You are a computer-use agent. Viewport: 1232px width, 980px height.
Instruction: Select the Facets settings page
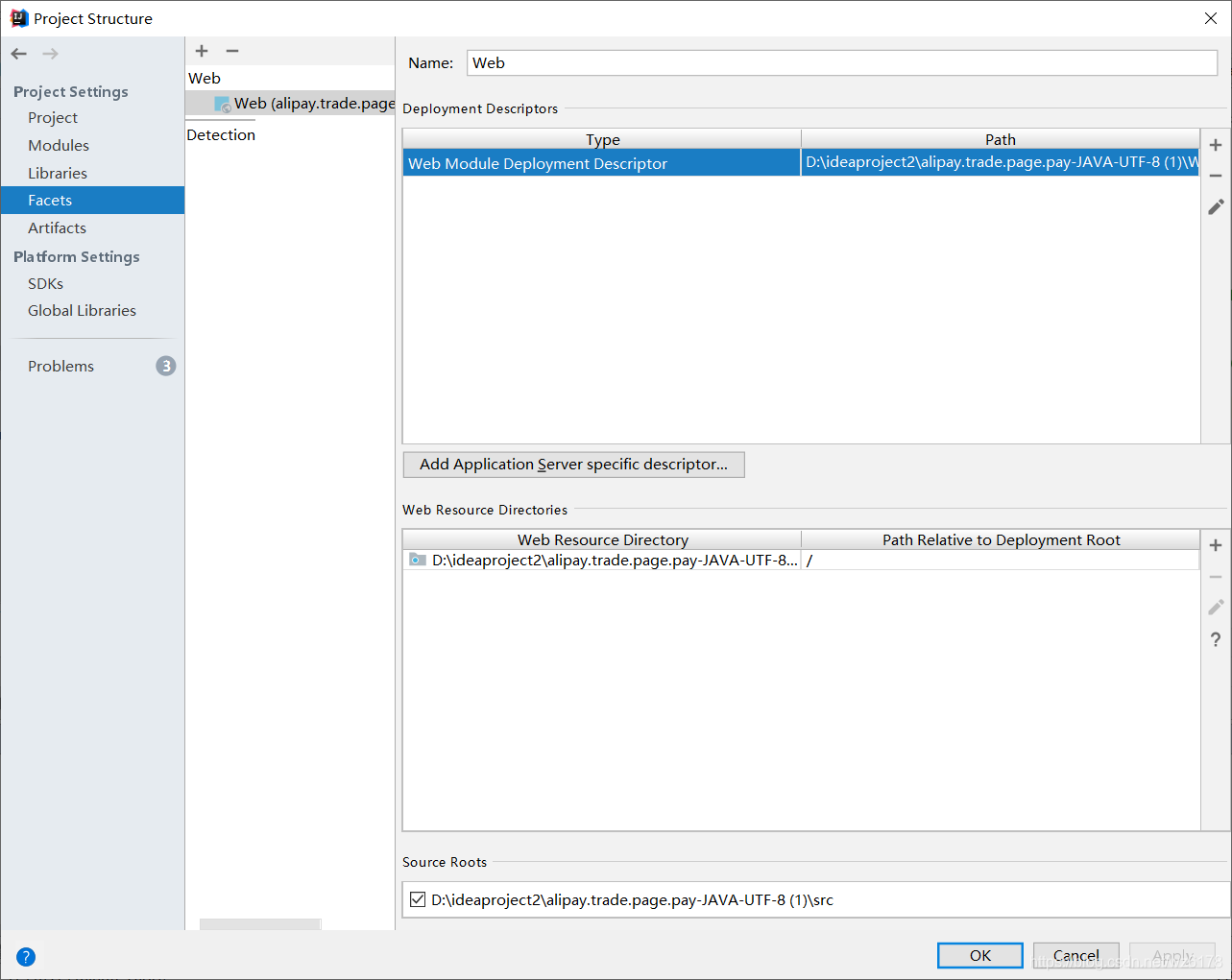click(x=92, y=200)
